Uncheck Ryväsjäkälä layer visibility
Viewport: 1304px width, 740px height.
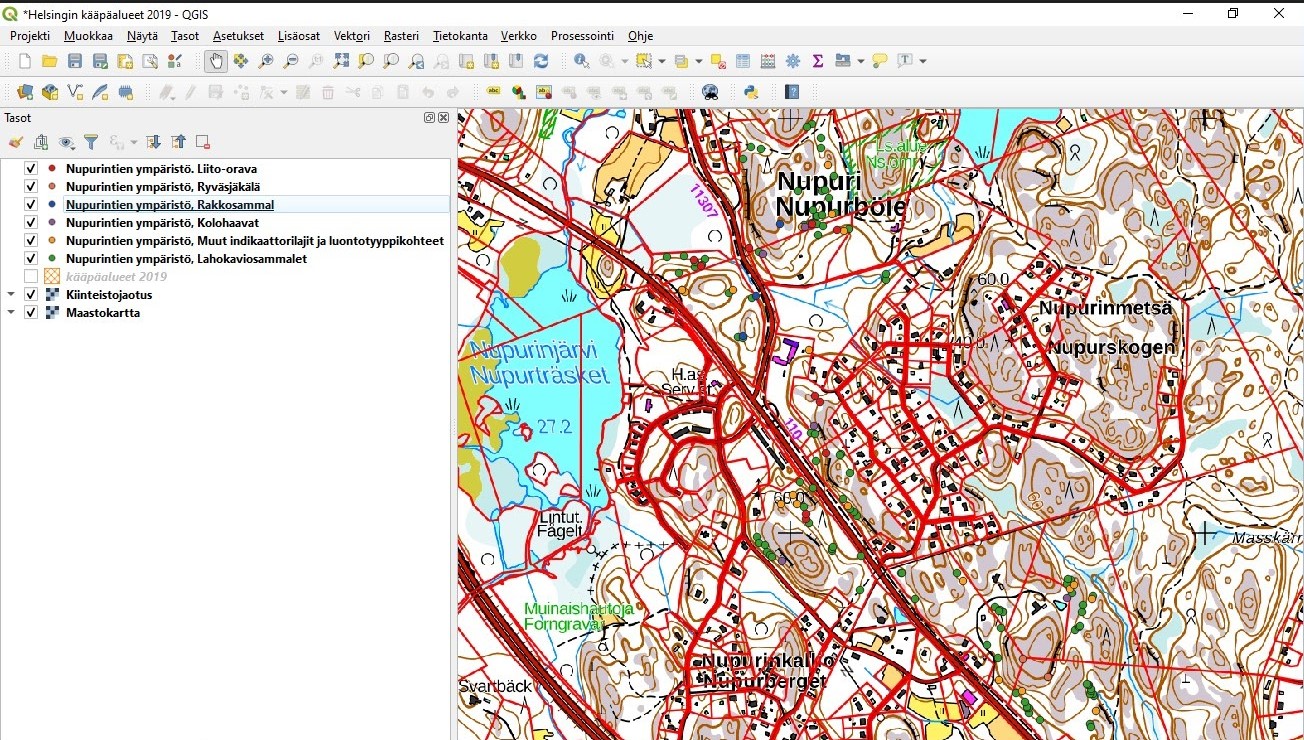point(31,187)
